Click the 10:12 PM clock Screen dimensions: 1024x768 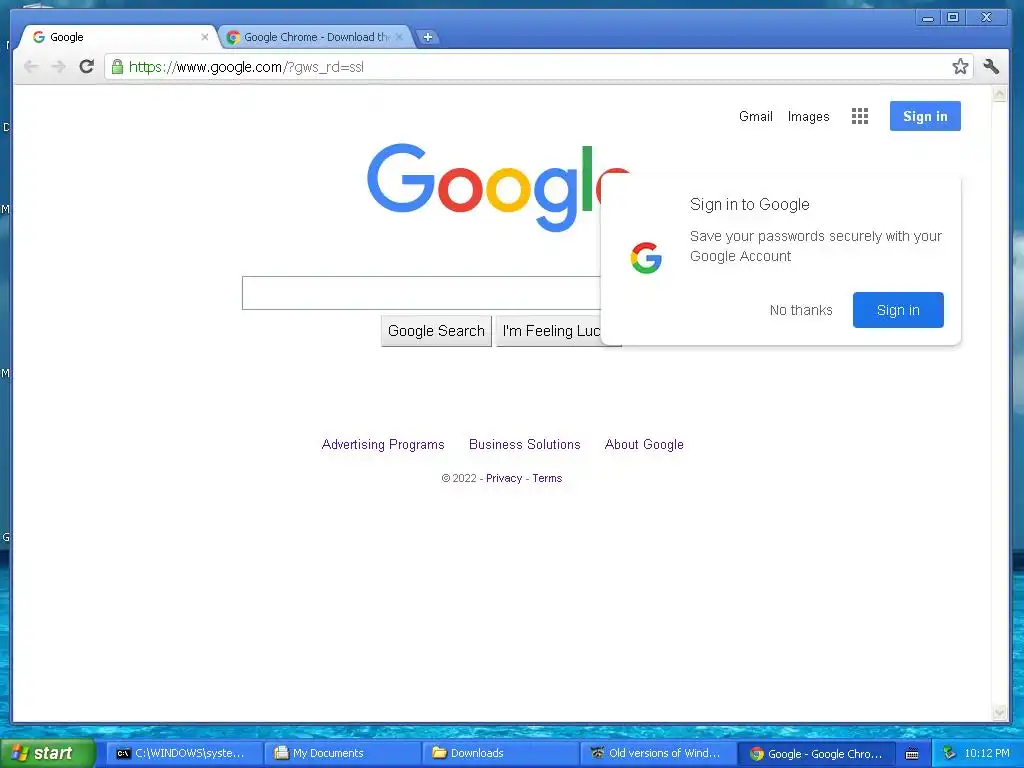click(987, 753)
